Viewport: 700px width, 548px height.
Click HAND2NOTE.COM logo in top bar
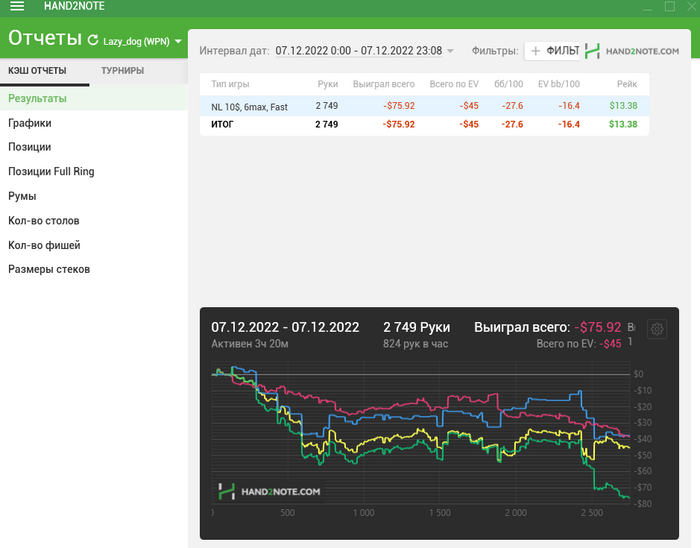tap(632, 51)
